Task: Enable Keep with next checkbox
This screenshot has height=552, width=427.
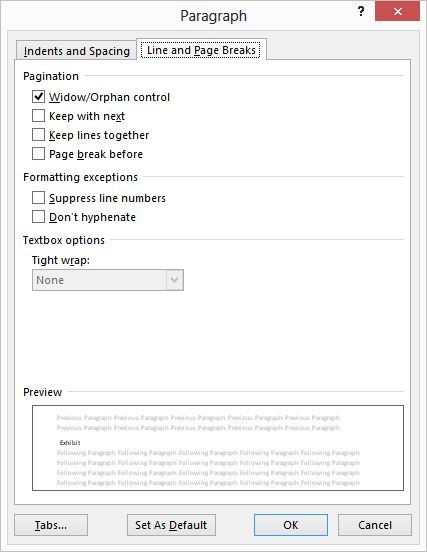Action: [x=38, y=115]
